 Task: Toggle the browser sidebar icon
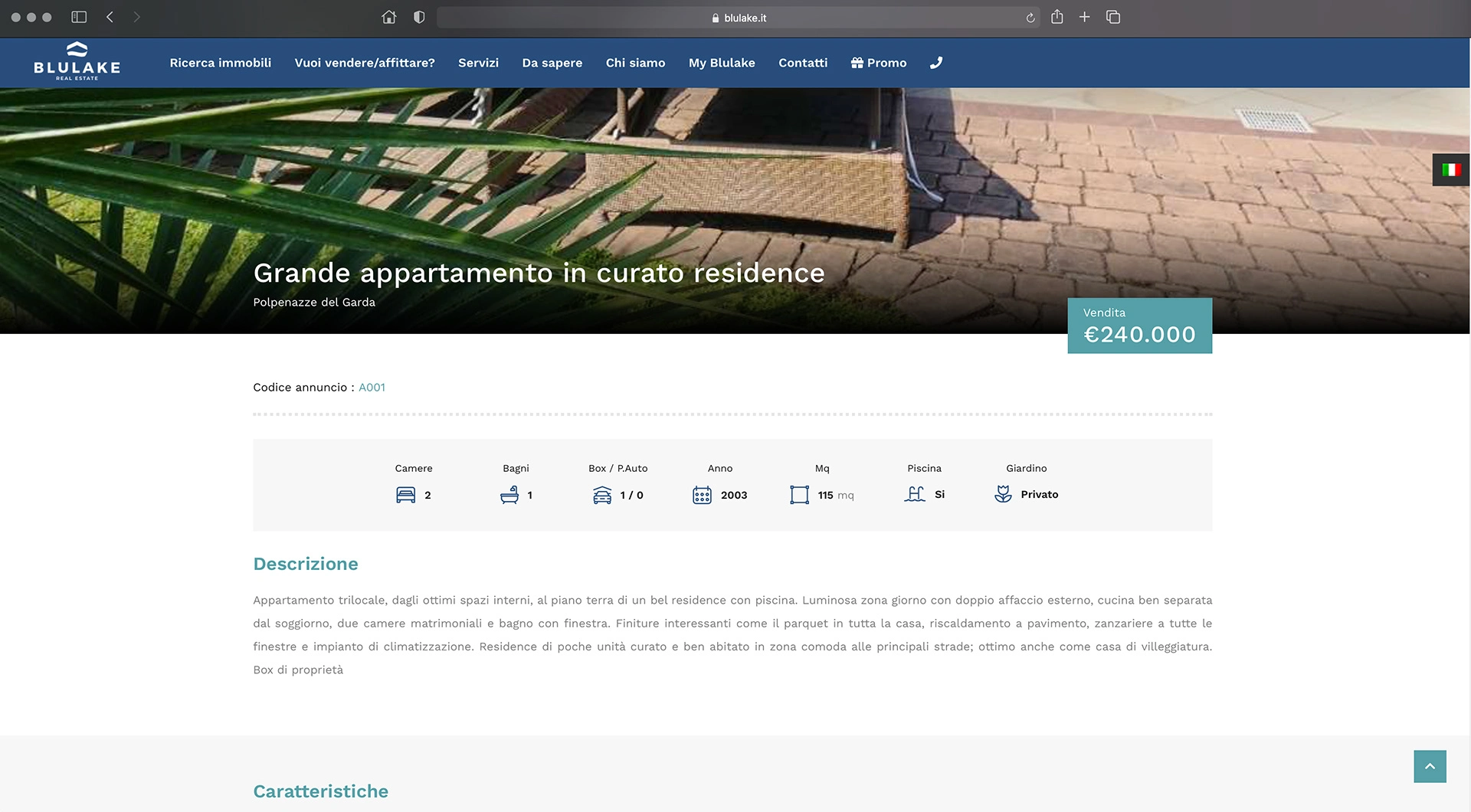tap(79, 17)
